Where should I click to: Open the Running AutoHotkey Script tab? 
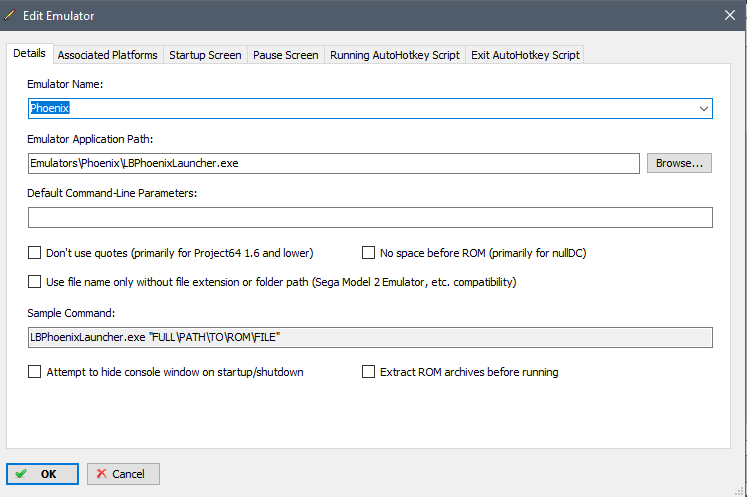tap(395, 55)
